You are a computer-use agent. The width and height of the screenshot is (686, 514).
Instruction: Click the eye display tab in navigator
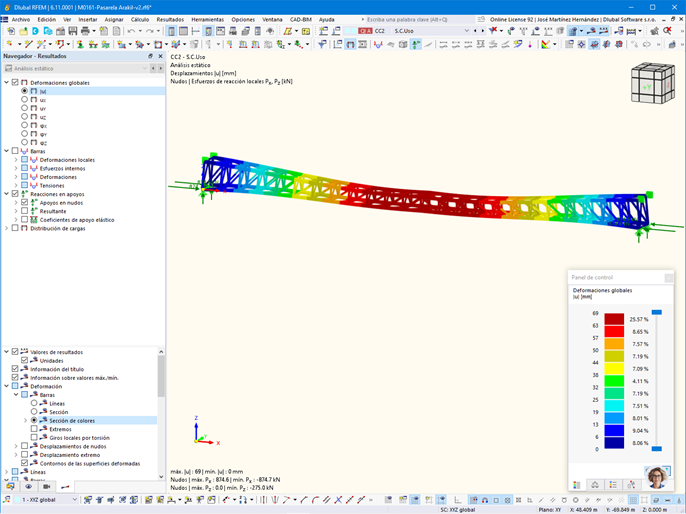pyautogui.click(x=28, y=486)
